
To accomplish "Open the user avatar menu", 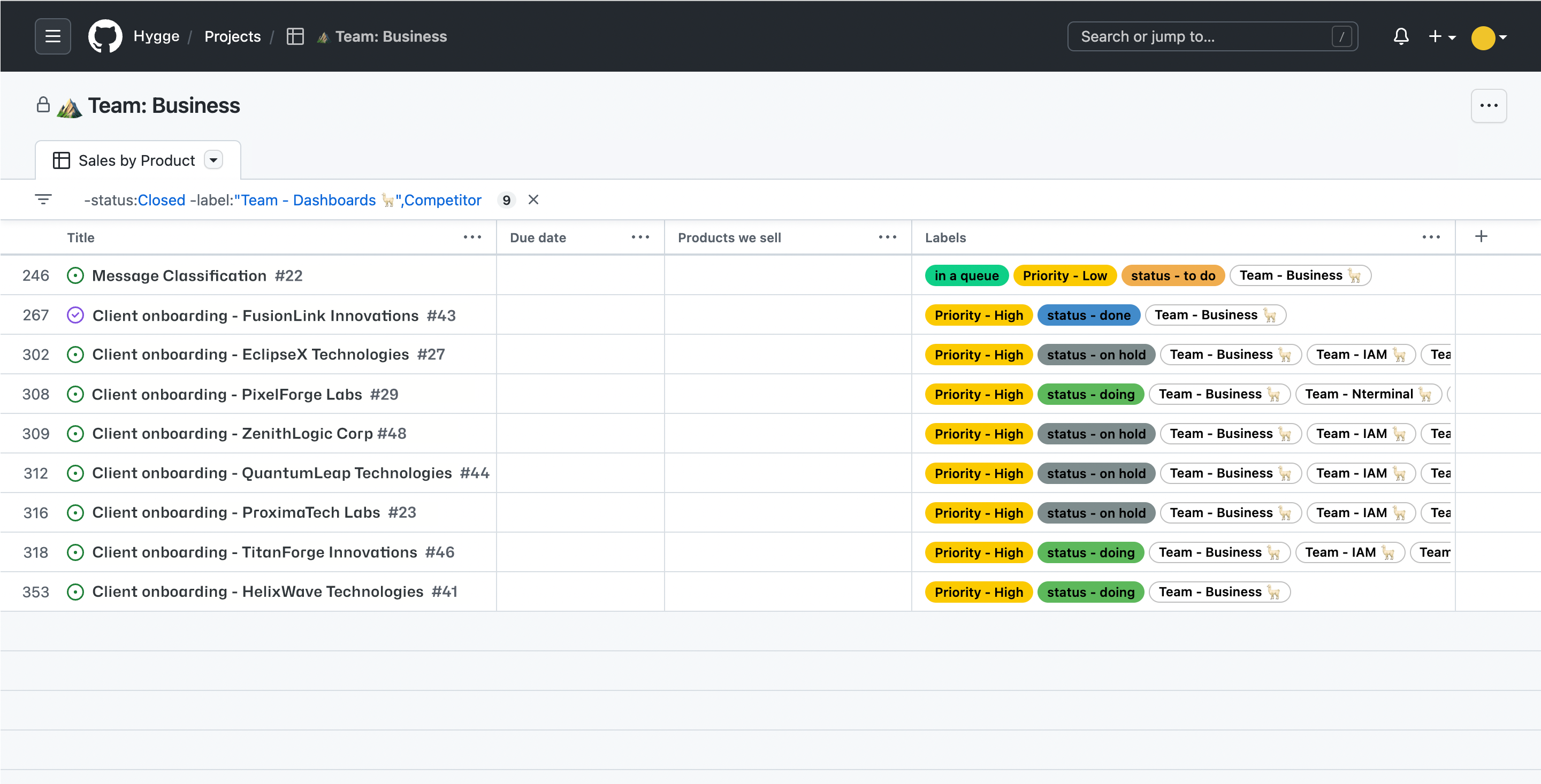I will pos(1489,37).
